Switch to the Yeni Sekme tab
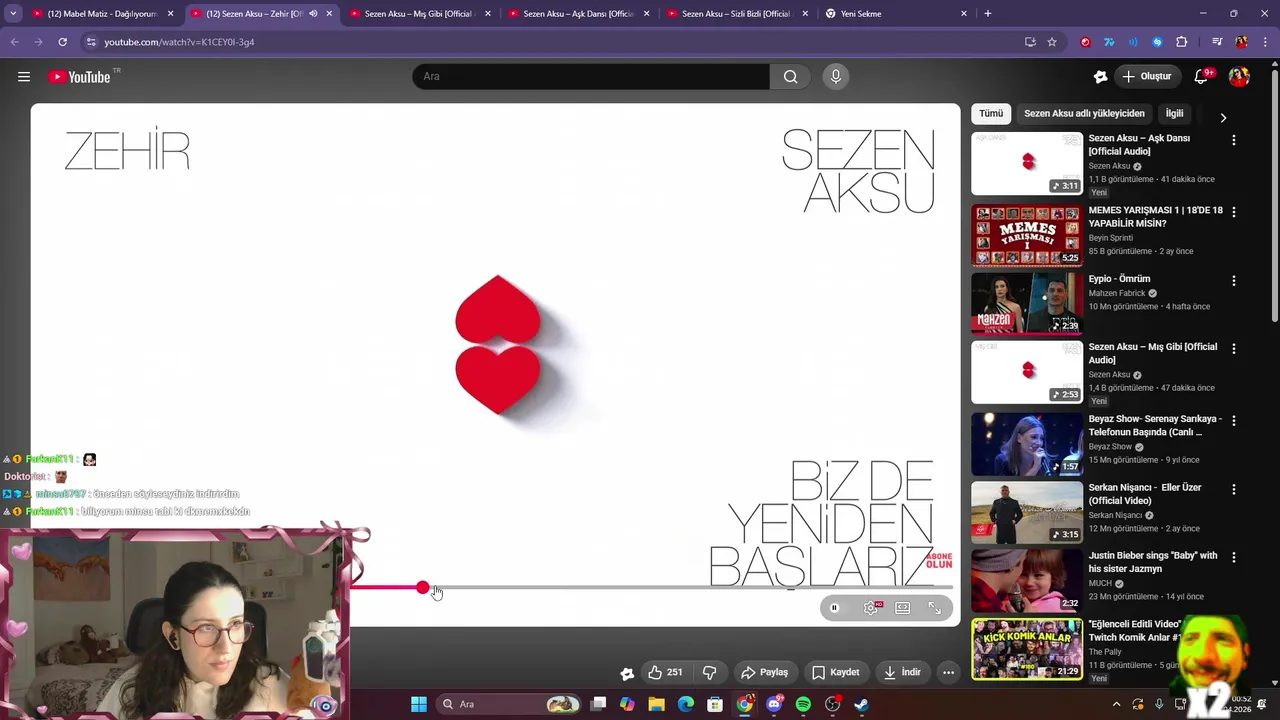The width and height of the screenshot is (1280, 720). tap(895, 14)
